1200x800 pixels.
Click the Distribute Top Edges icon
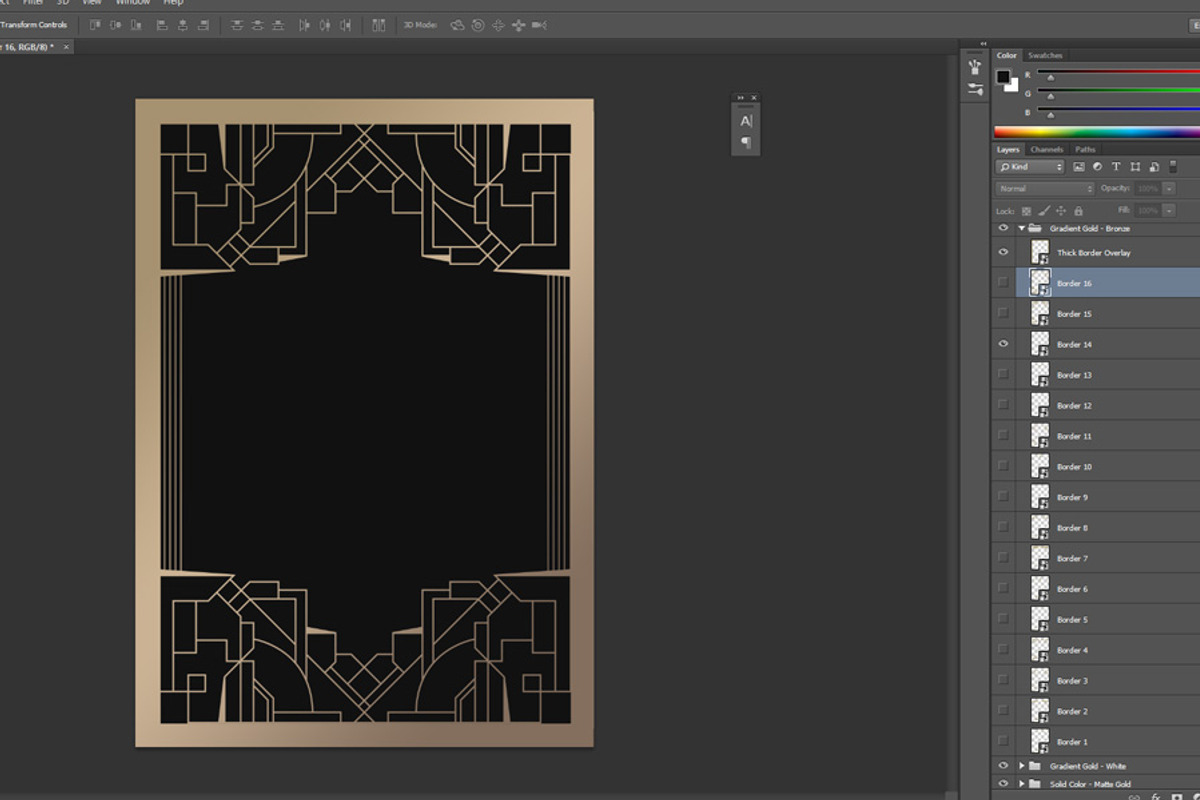pos(237,25)
